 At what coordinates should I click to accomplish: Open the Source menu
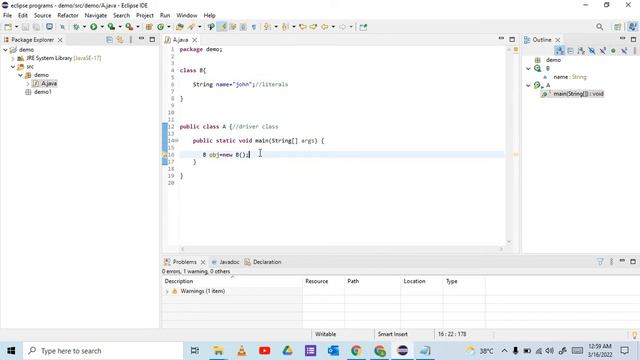click(x=42, y=16)
